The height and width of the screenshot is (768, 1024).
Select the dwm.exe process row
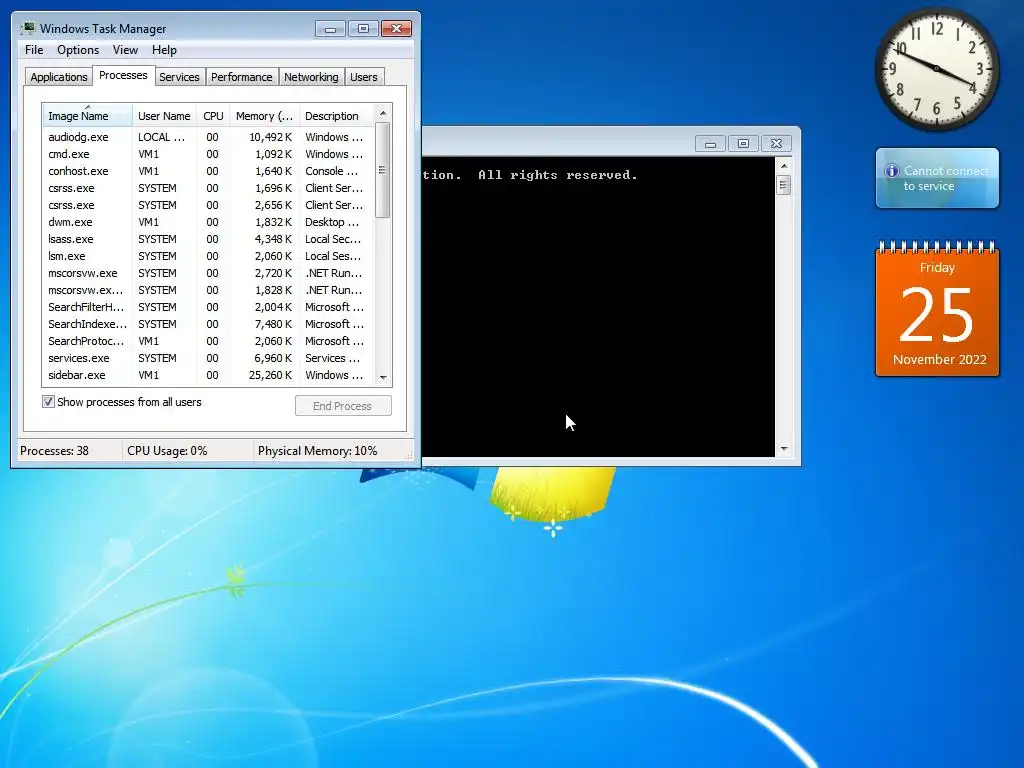coord(208,222)
